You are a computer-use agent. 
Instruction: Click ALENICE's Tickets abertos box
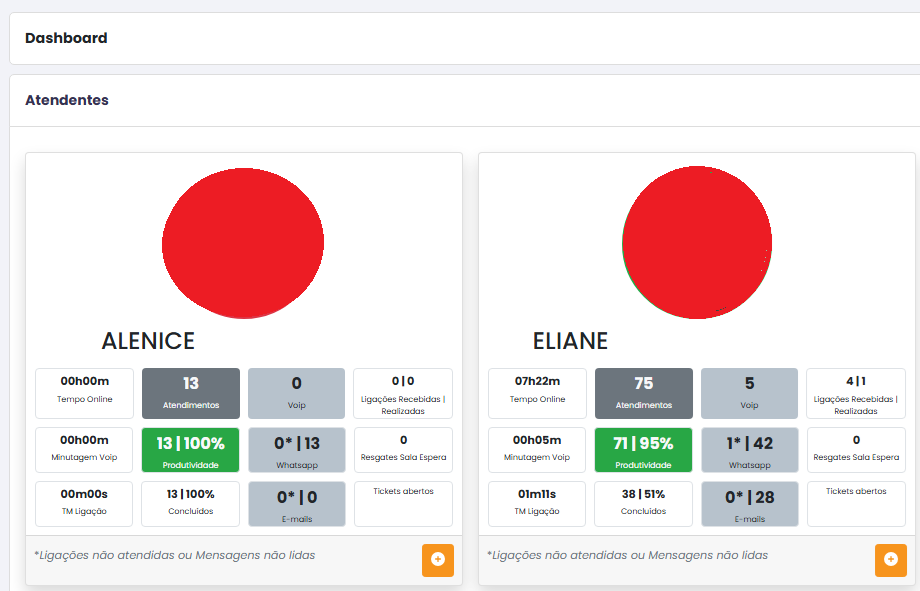[x=403, y=504]
